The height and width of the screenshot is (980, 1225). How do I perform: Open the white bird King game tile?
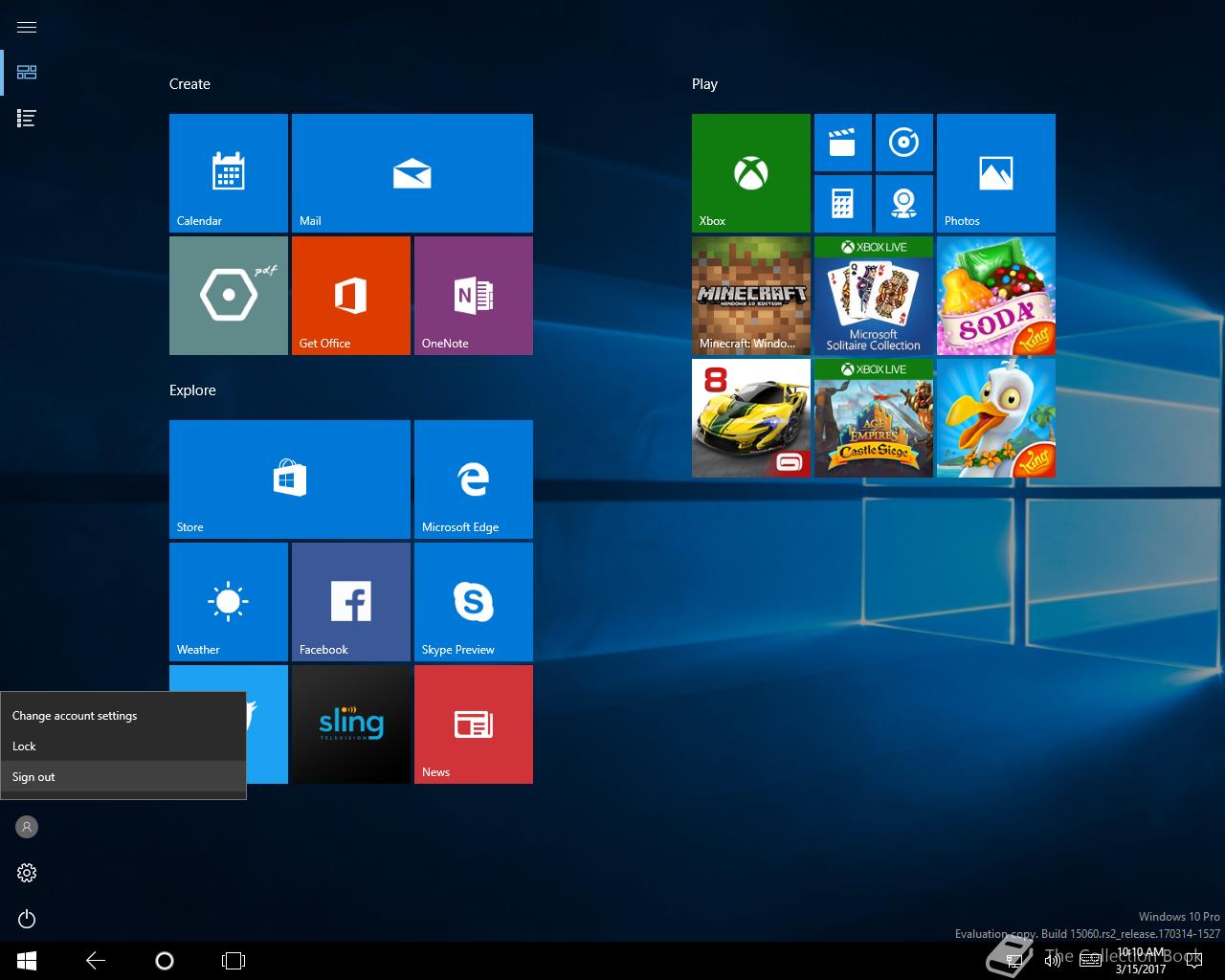[996, 418]
